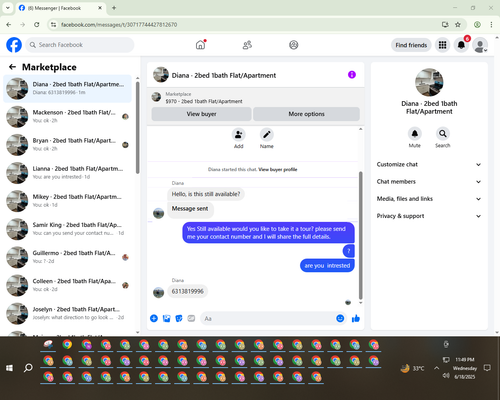Open the Samir King conversation
The image size is (500, 400).
point(67,229)
